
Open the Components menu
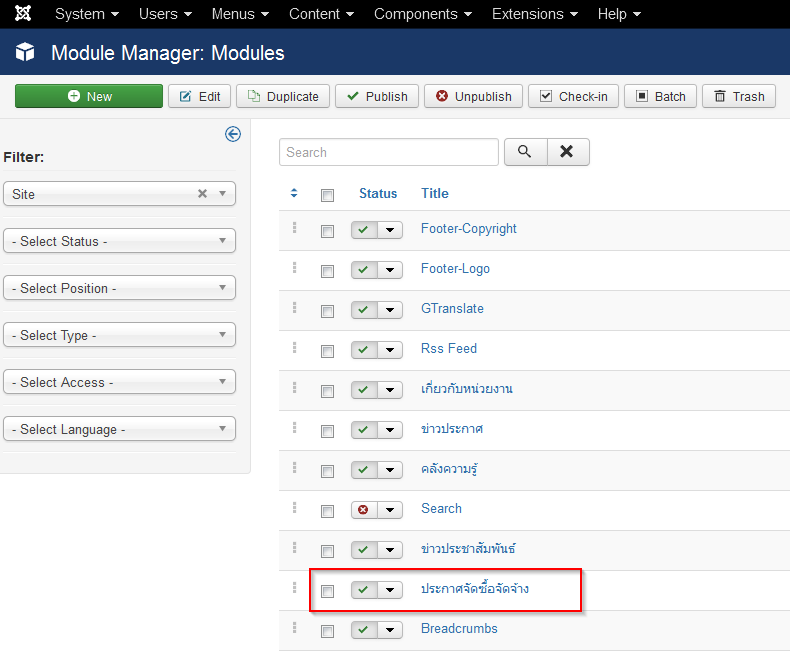[423, 14]
